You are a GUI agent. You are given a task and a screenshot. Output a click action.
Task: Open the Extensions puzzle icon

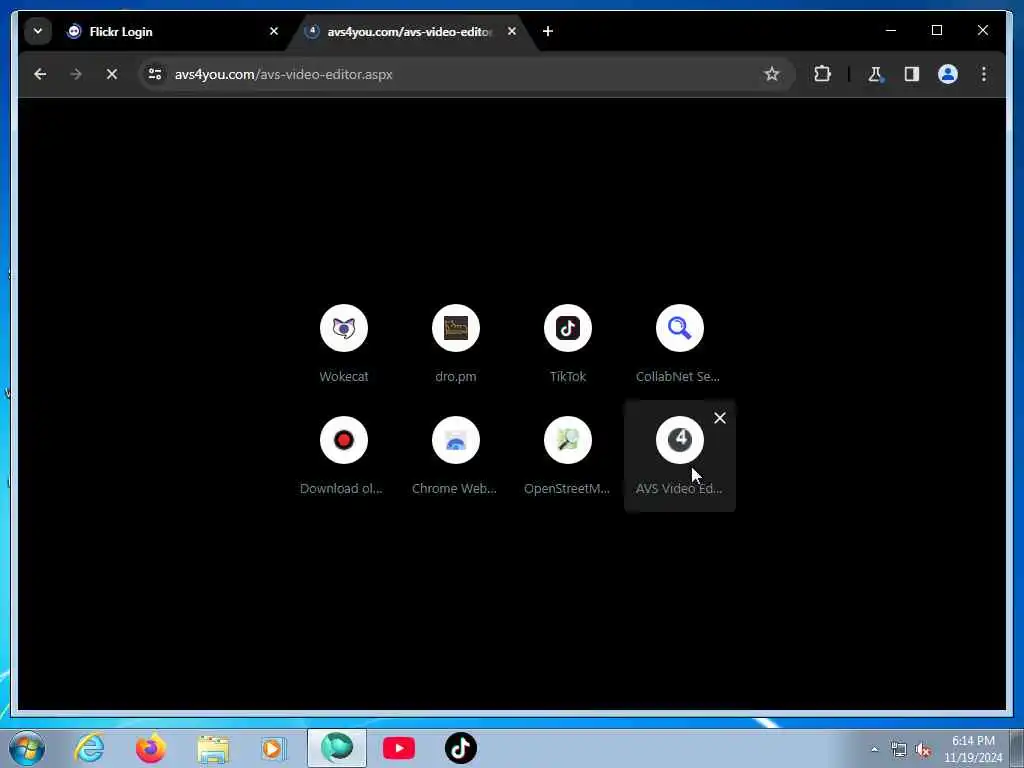(x=822, y=74)
